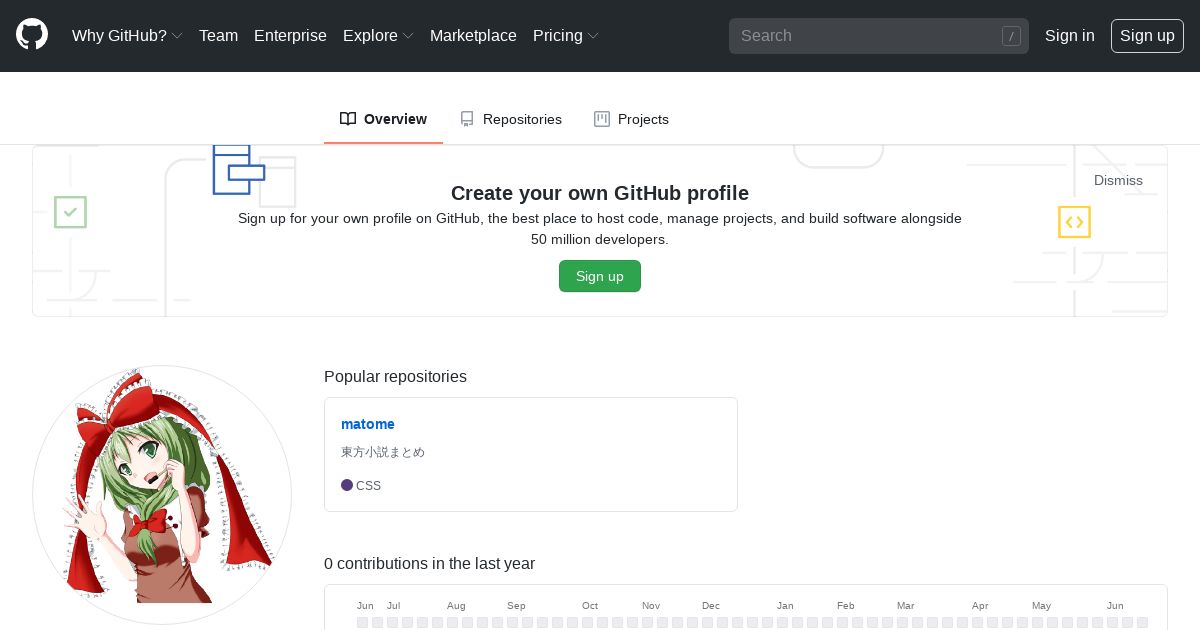Switch to the Repositories tab
Viewport: 1200px width, 630px height.
point(510,119)
